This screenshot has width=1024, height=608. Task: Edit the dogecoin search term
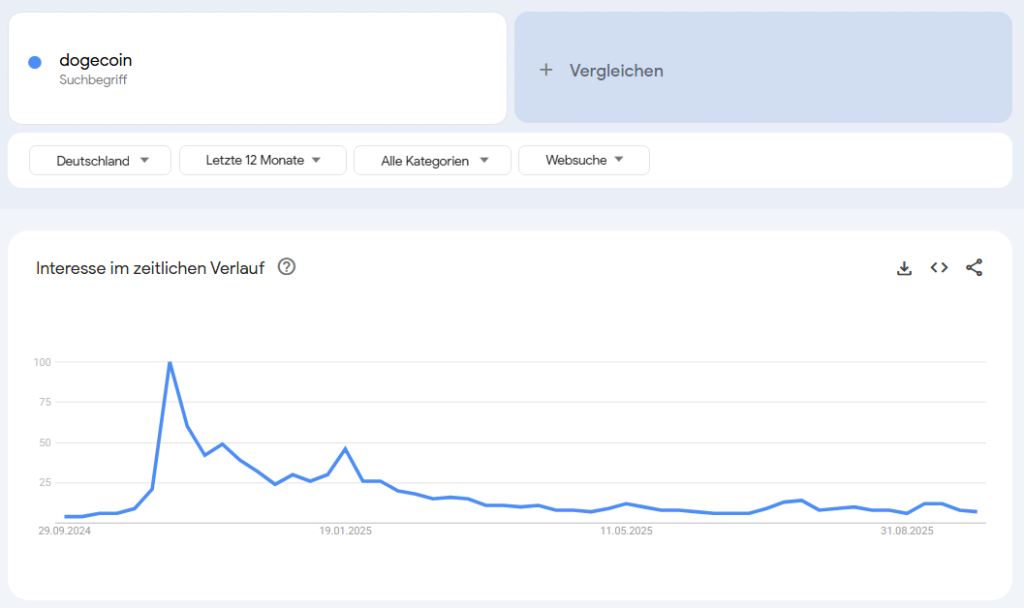95,61
